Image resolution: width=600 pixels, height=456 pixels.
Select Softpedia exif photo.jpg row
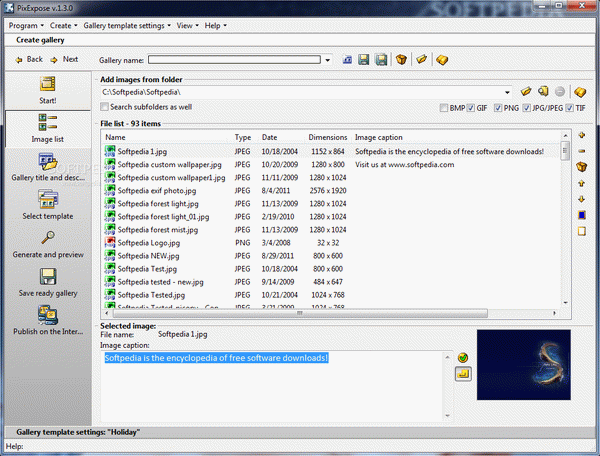[x=331, y=191]
